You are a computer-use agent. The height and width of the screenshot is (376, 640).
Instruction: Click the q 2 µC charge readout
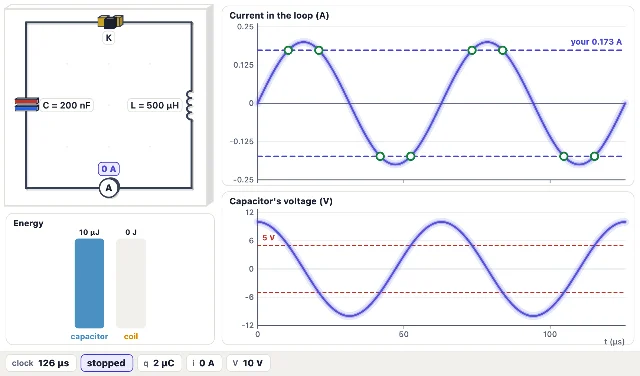tap(159, 363)
